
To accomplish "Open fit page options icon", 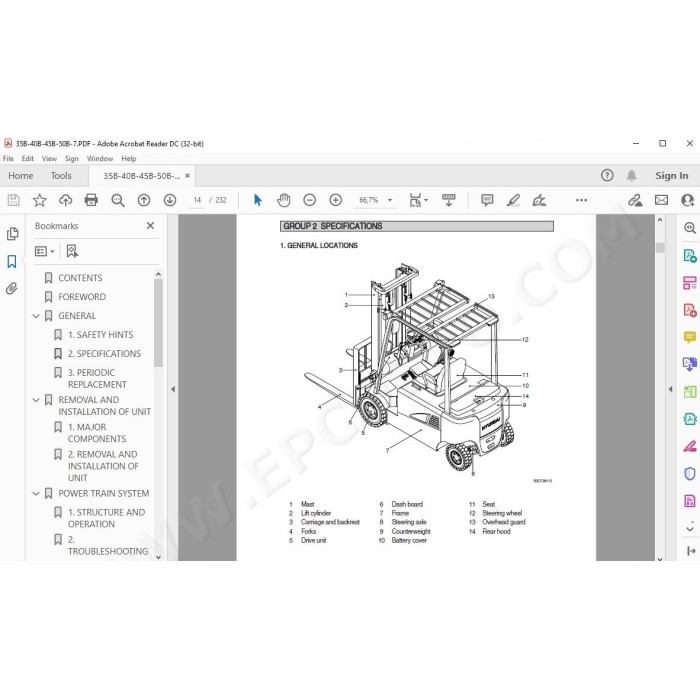I will [x=418, y=200].
